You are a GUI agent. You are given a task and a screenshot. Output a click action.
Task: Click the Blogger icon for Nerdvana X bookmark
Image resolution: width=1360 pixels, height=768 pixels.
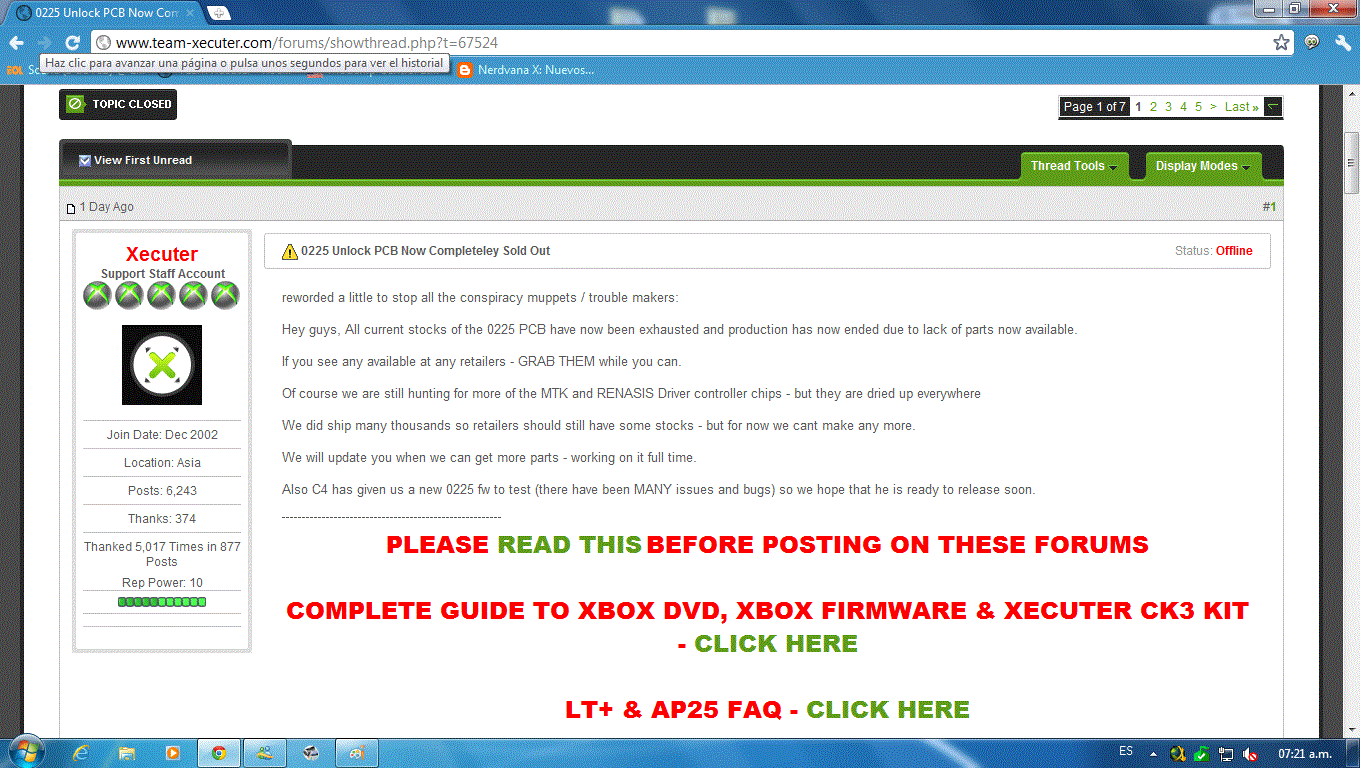(x=465, y=70)
